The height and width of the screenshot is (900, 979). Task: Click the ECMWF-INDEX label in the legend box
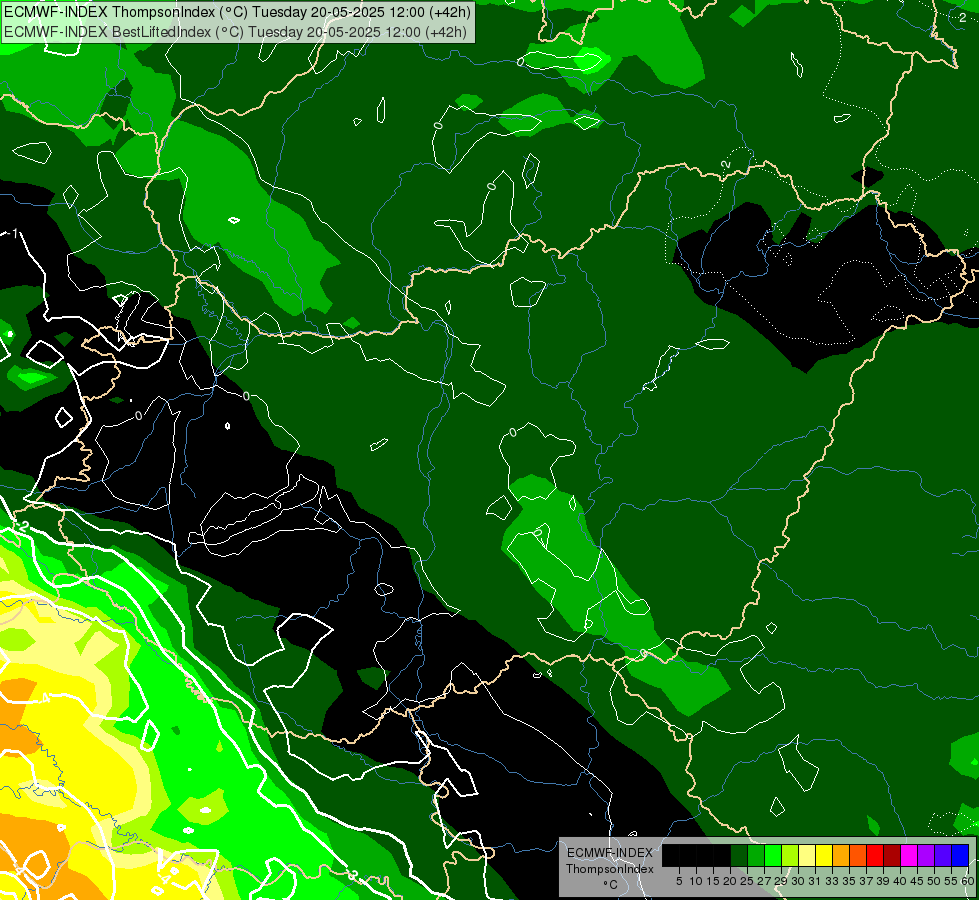pyautogui.click(x=610, y=853)
